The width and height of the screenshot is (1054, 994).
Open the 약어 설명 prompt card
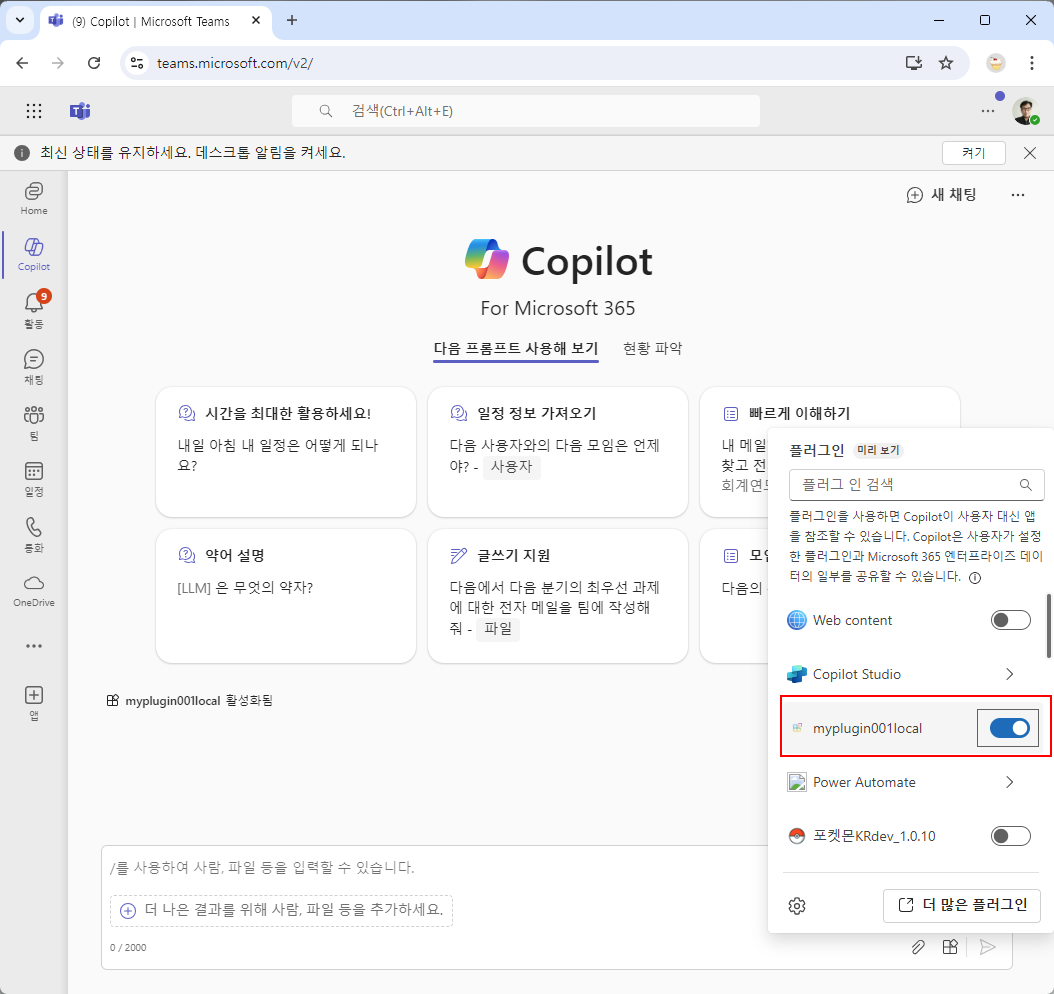pos(286,596)
